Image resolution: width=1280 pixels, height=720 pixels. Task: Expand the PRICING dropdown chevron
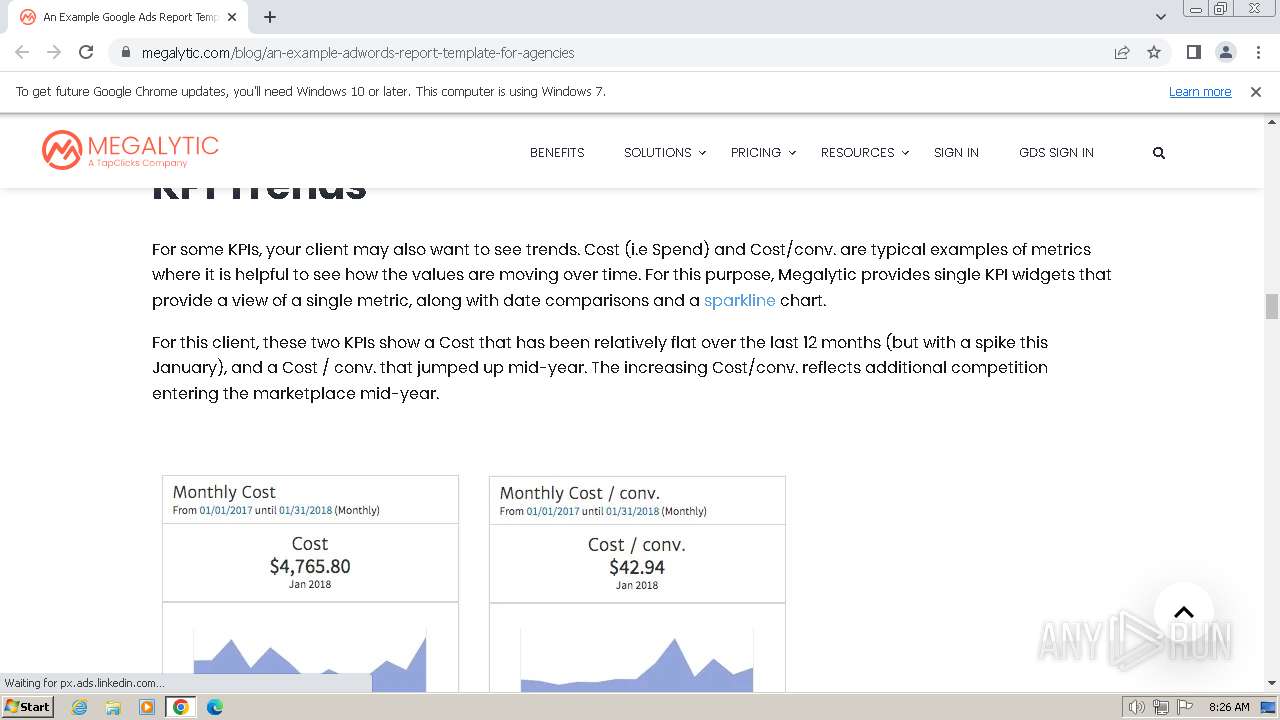[x=792, y=153]
